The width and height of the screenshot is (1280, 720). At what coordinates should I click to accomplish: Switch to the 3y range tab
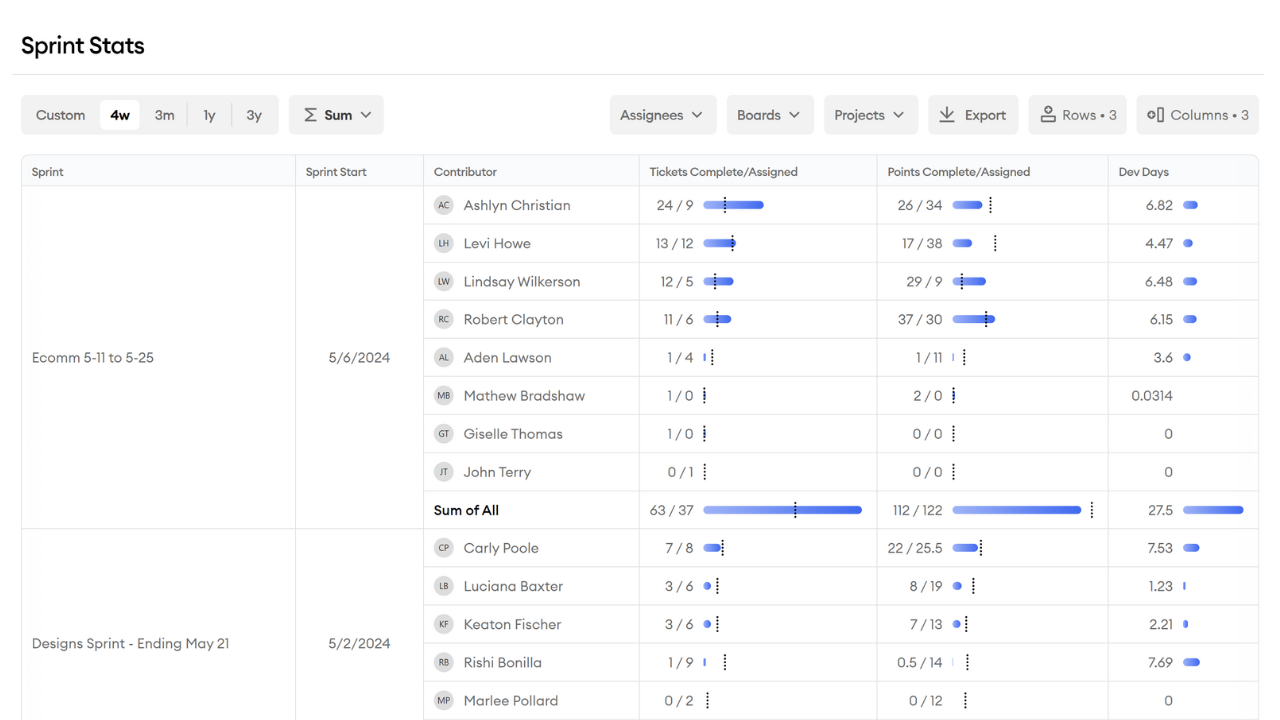coord(254,115)
